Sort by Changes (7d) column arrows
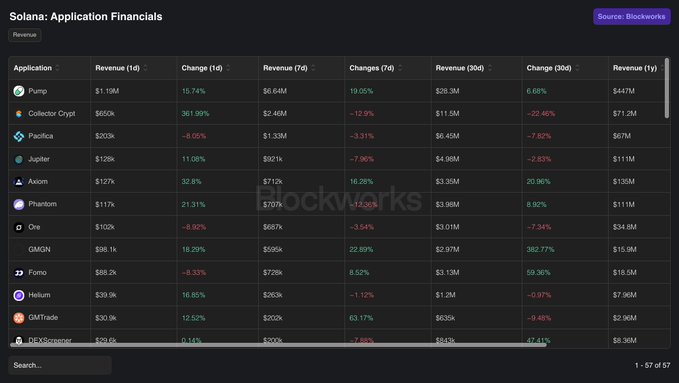The width and height of the screenshot is (679, 383). point(400,68)
